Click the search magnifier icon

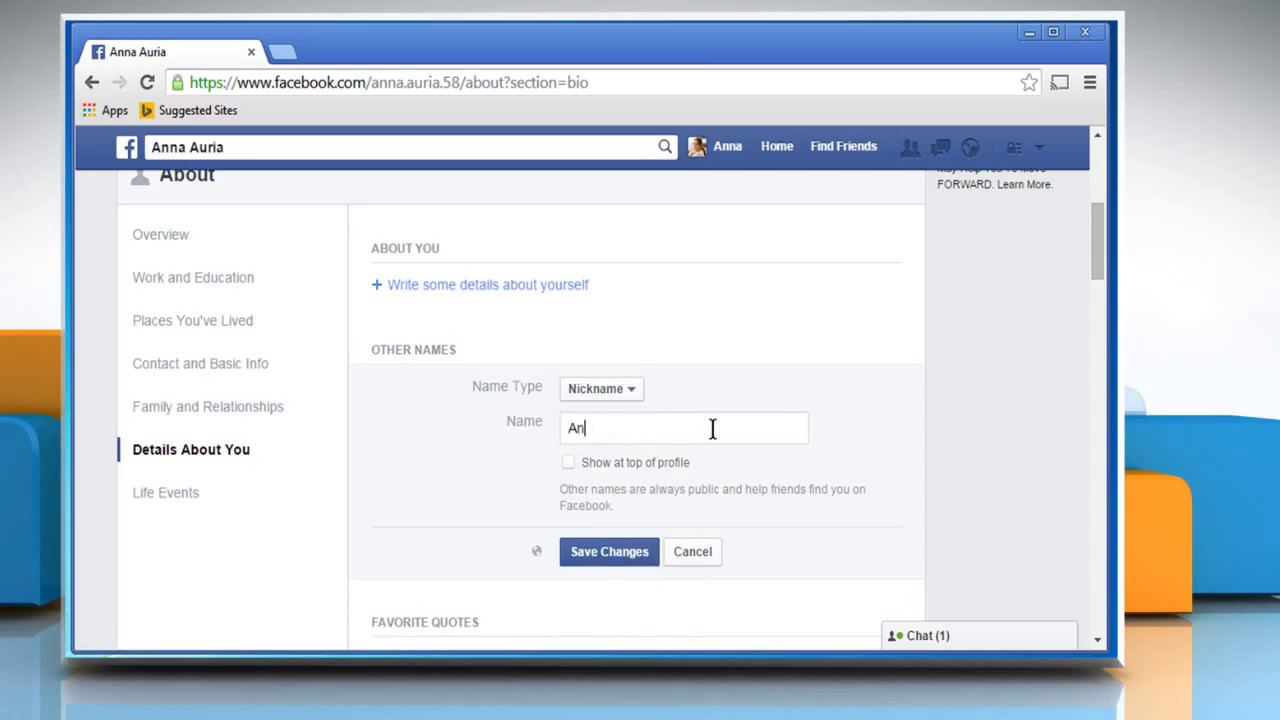665,147
